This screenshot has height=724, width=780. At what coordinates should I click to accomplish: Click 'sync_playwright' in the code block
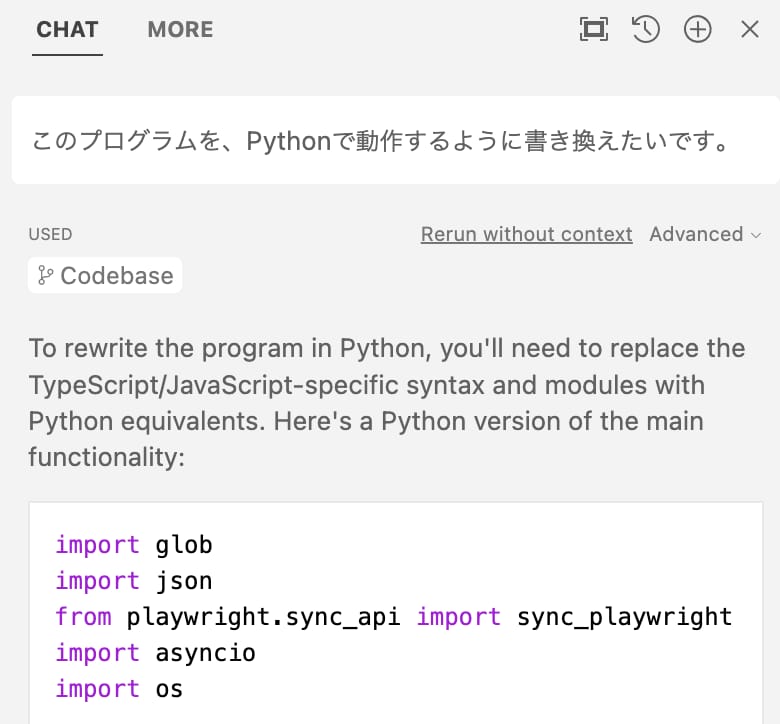pos(624,617)
